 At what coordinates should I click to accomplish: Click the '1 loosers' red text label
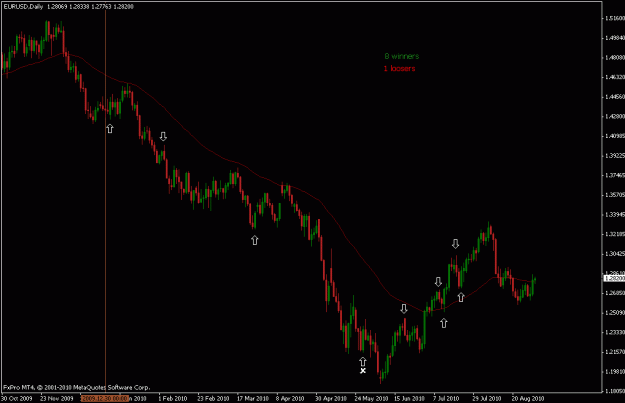pos(399,69)
